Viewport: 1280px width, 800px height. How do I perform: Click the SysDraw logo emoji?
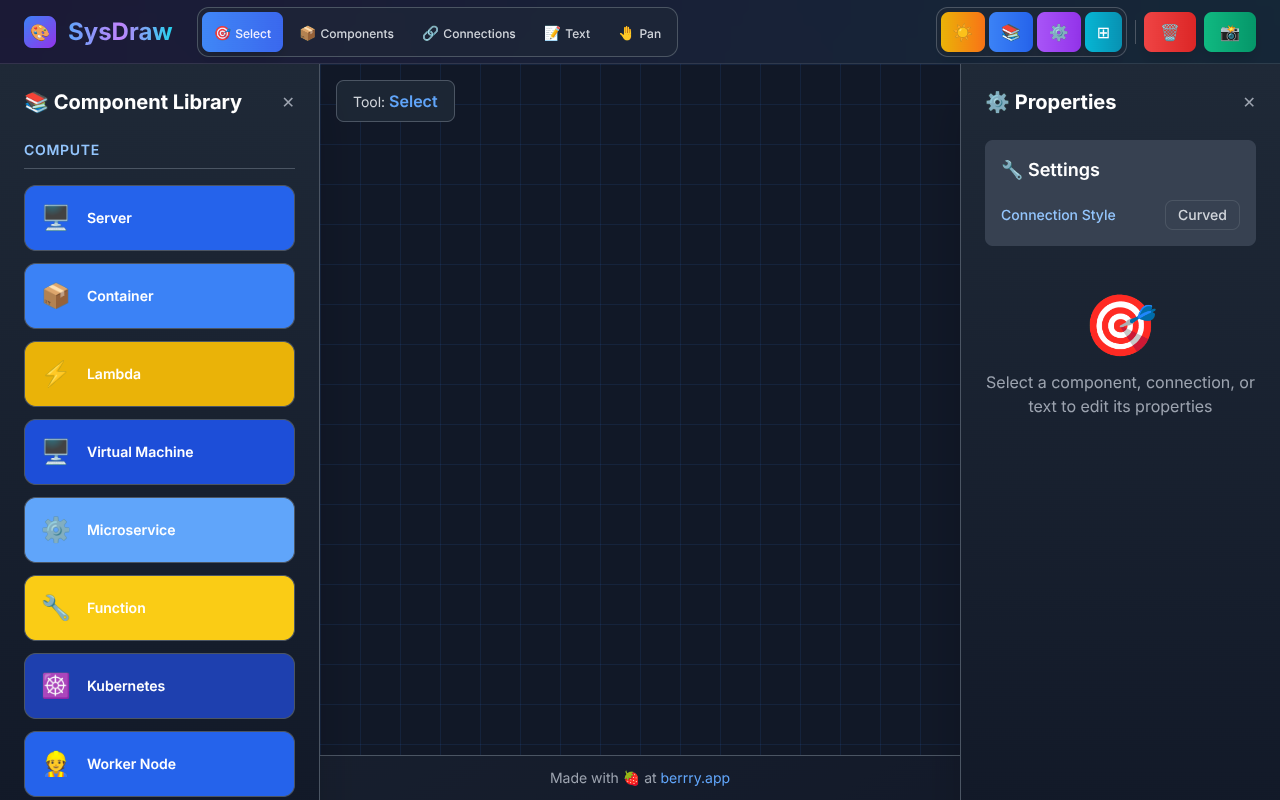point(39,31)
